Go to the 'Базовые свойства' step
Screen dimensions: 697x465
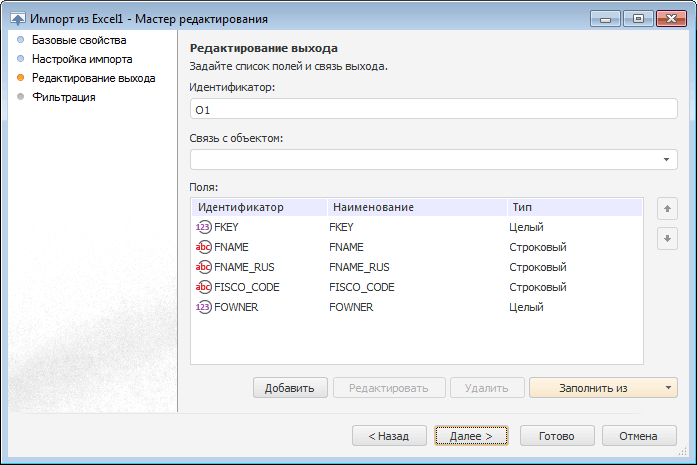click(79, 41)
